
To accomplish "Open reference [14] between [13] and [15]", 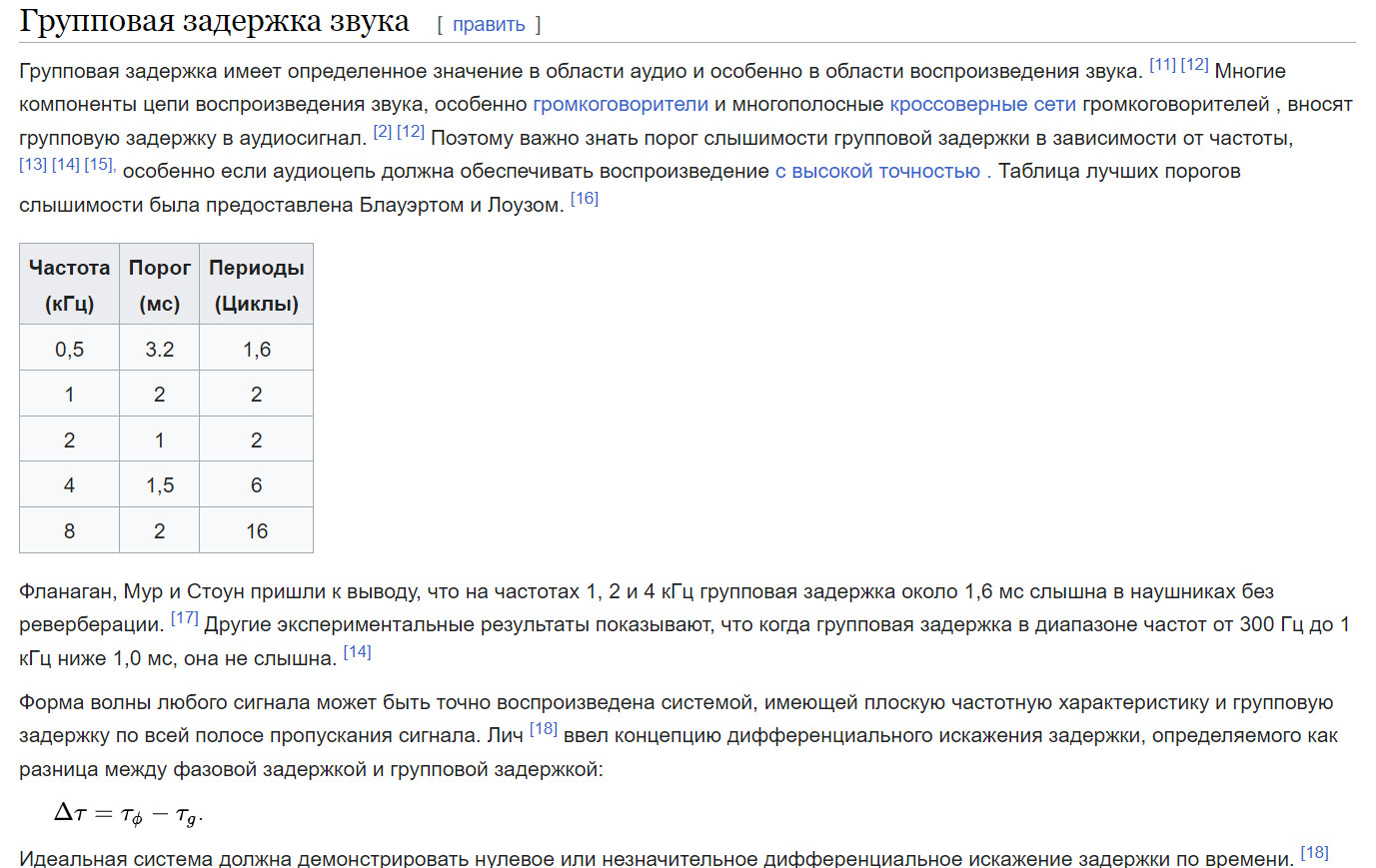I will (66, 164).
